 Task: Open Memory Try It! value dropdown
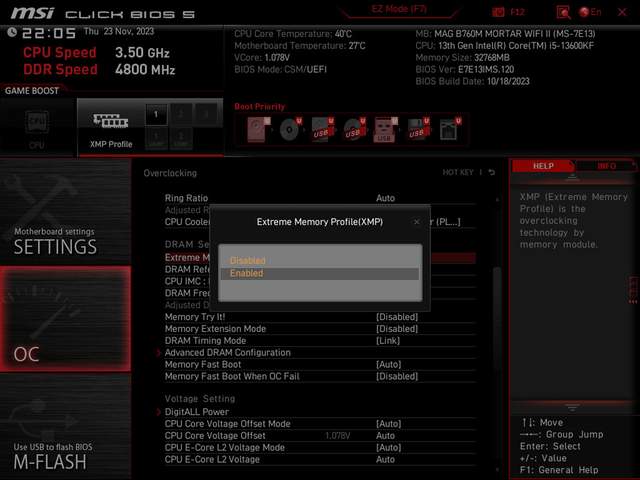point(397,317)
